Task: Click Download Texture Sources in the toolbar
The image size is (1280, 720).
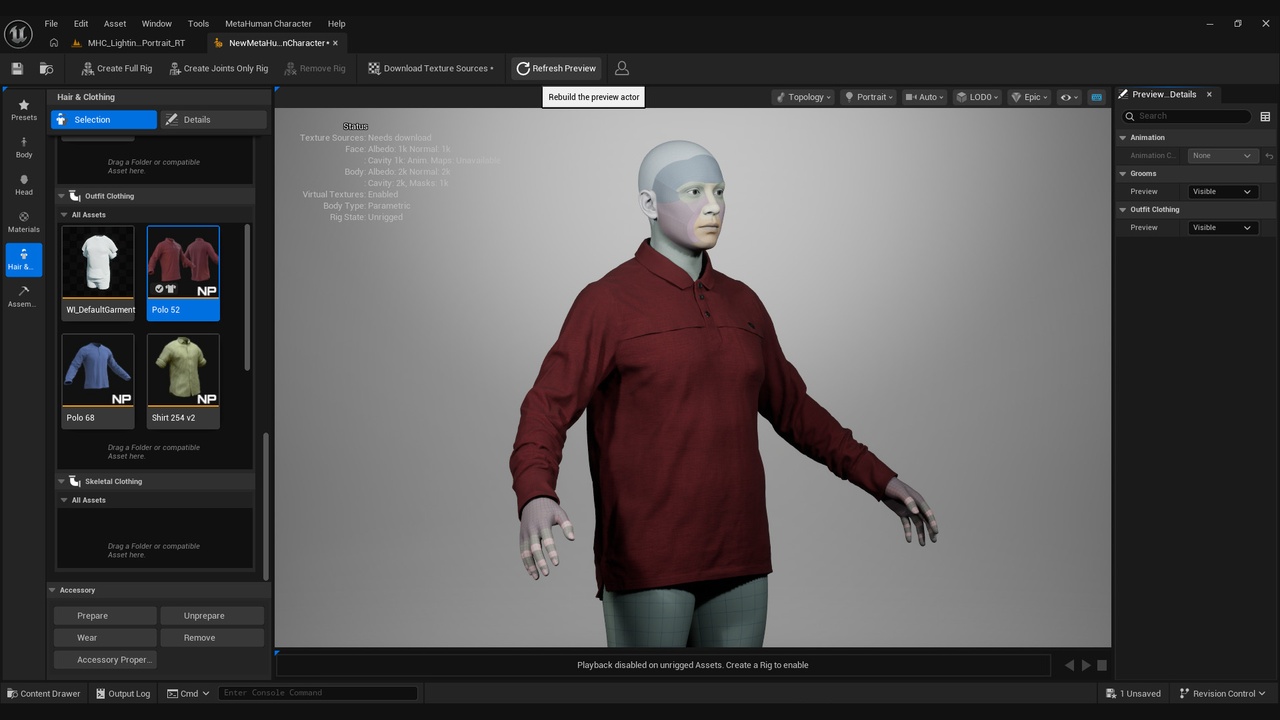Action: (x=430, y=68)
